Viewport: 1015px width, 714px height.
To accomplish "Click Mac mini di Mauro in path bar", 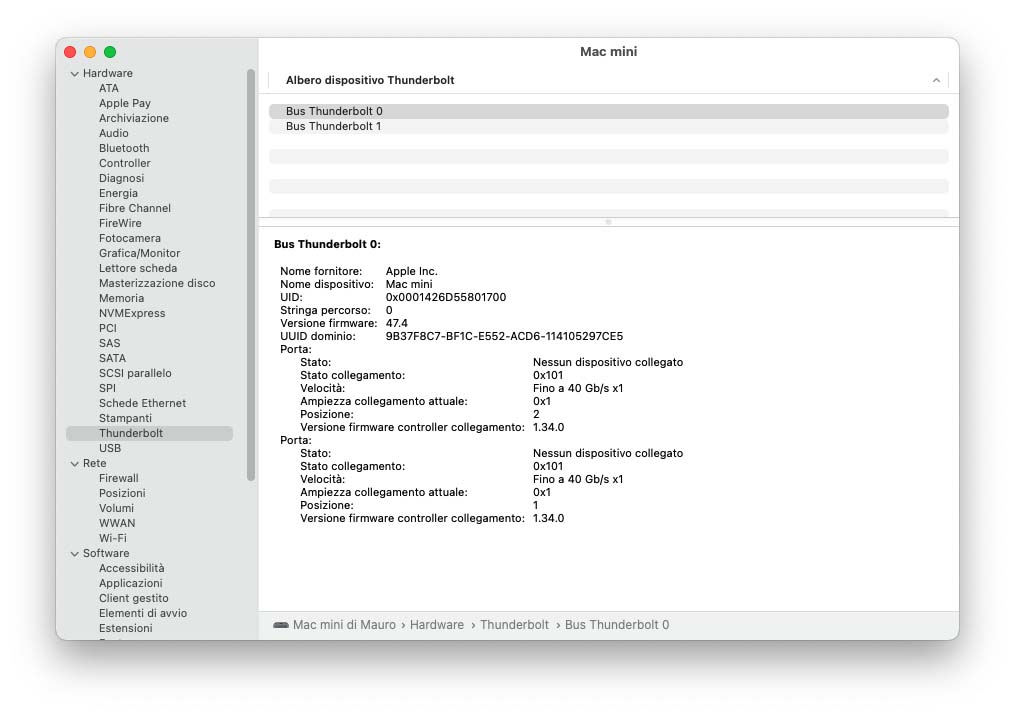I will (344, 625).
